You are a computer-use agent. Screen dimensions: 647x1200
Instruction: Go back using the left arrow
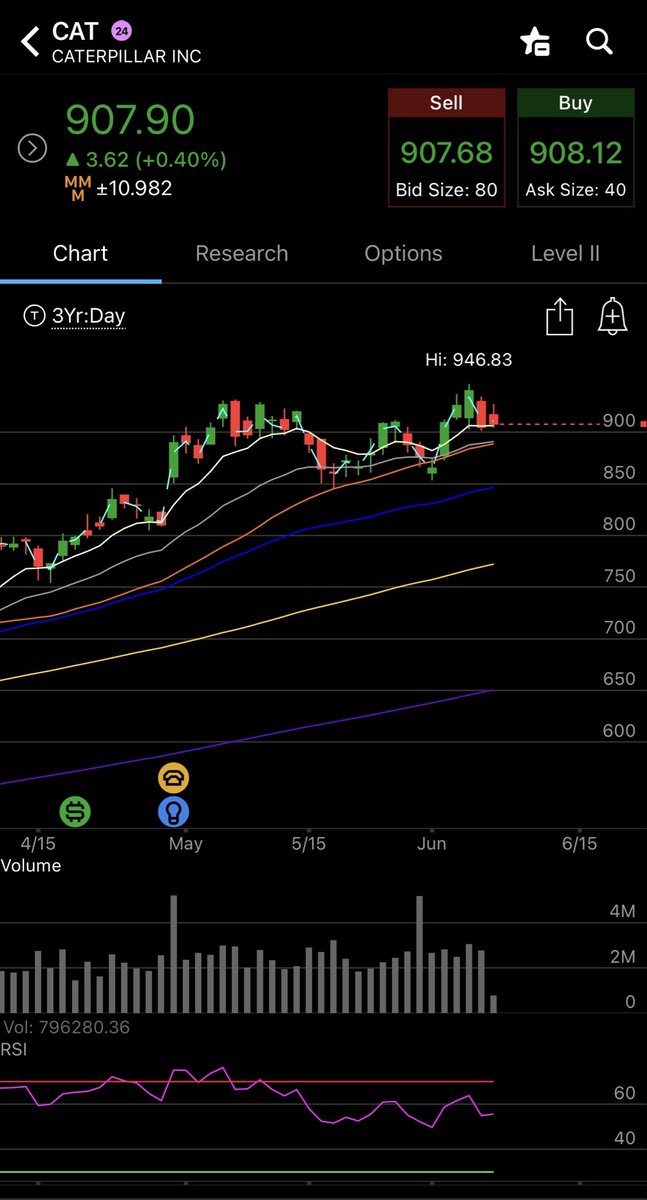(30, 42)
